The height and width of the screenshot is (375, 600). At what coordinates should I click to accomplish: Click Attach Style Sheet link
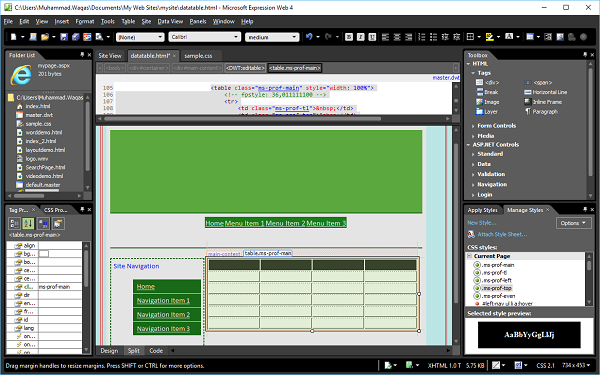502,234
